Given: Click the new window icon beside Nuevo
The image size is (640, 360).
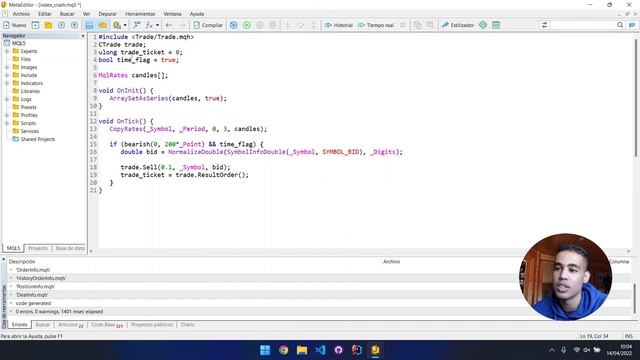Looking at the screenshot, I should point(36,25).
